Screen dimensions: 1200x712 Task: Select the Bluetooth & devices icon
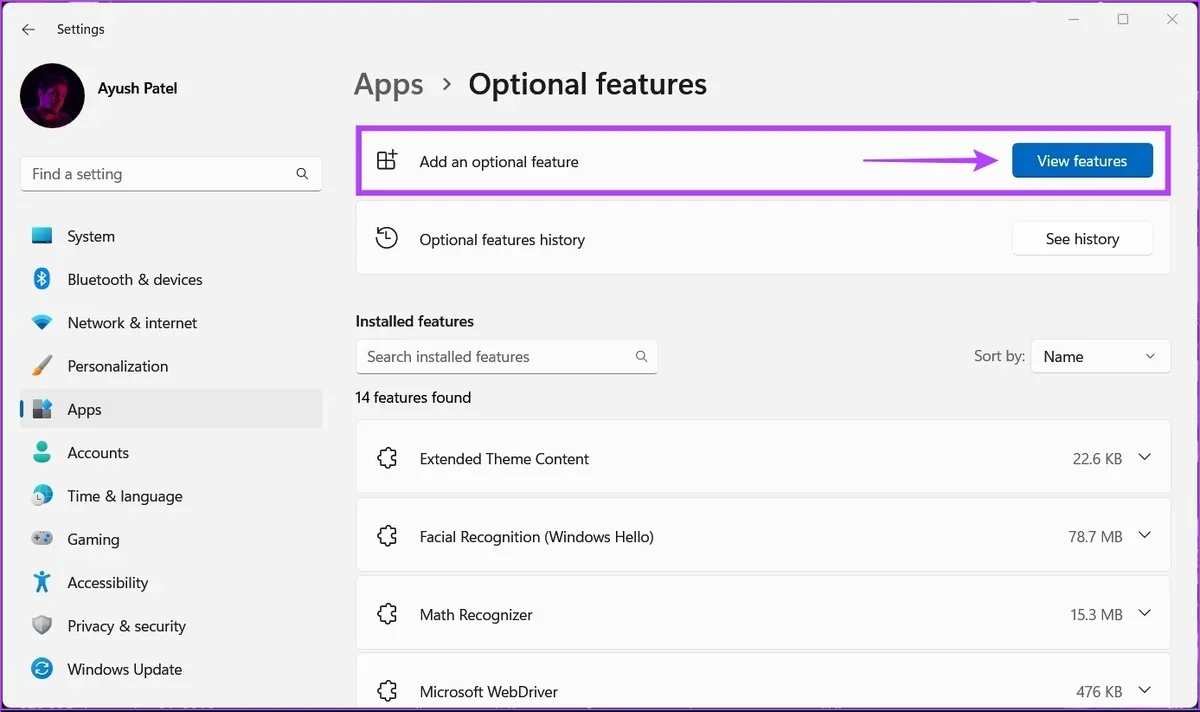pyautogui.click(x=42, y=280)
